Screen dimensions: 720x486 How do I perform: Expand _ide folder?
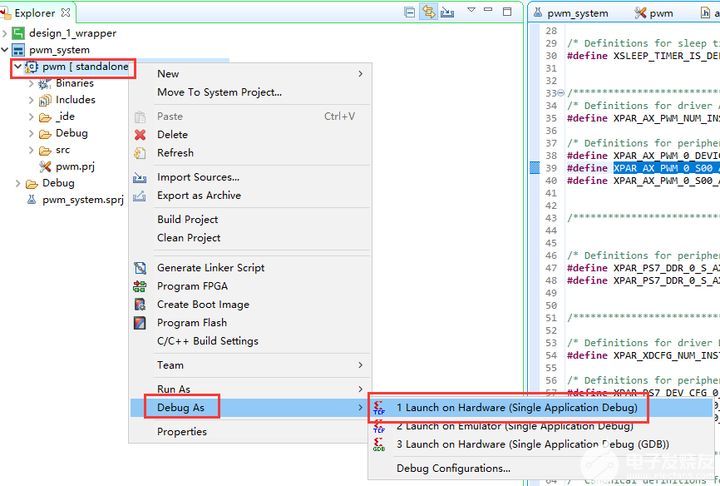point(31,117)
